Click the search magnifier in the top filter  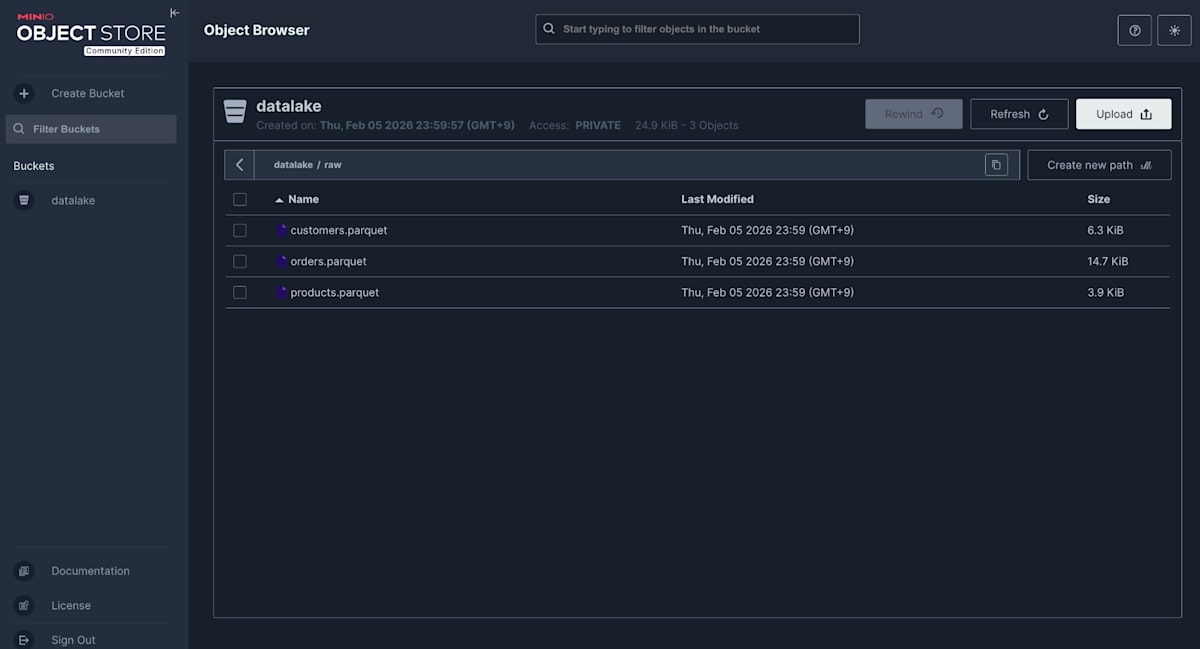click(x=549, y=29)
